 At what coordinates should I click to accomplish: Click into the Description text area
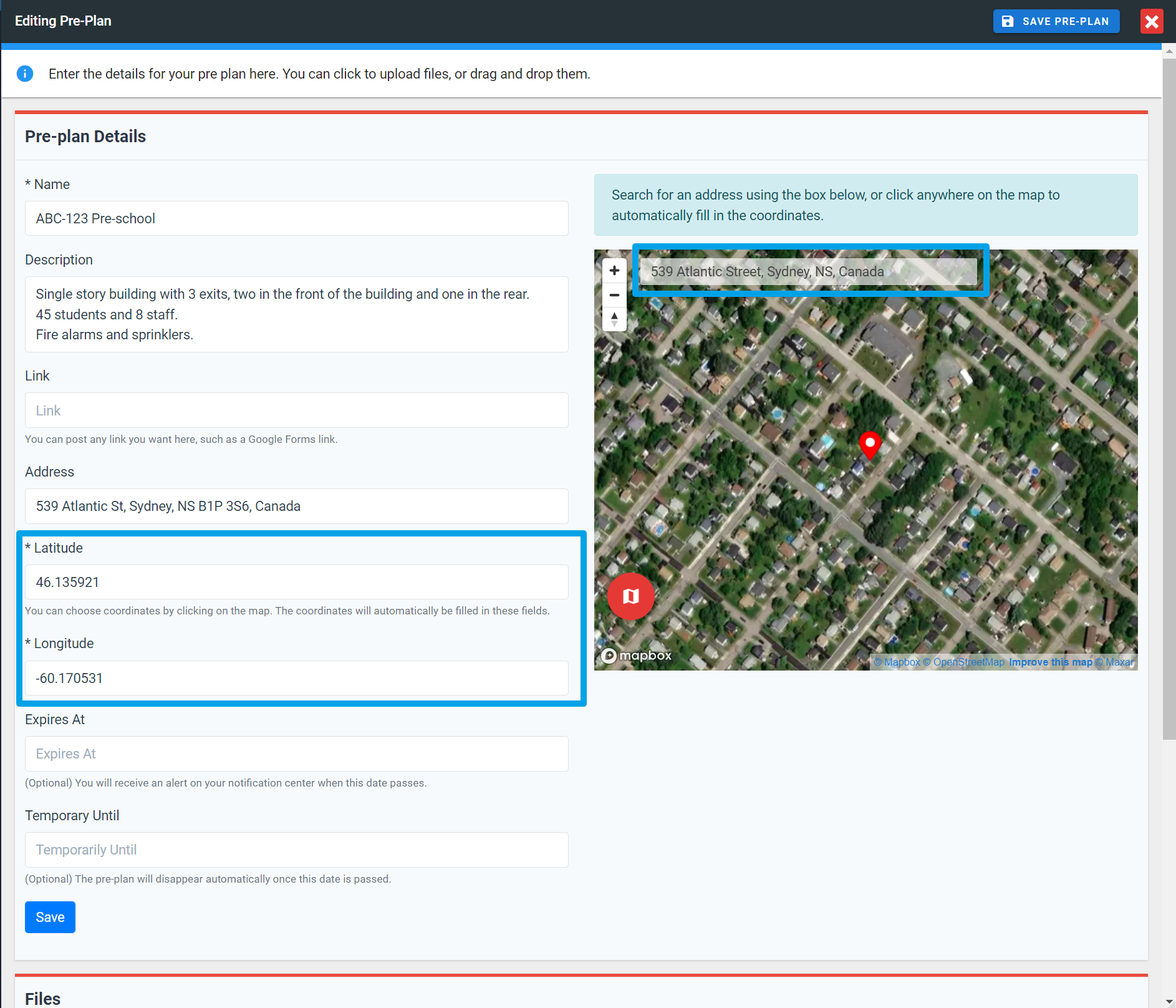pyautogui.click(x=296, y=314)
